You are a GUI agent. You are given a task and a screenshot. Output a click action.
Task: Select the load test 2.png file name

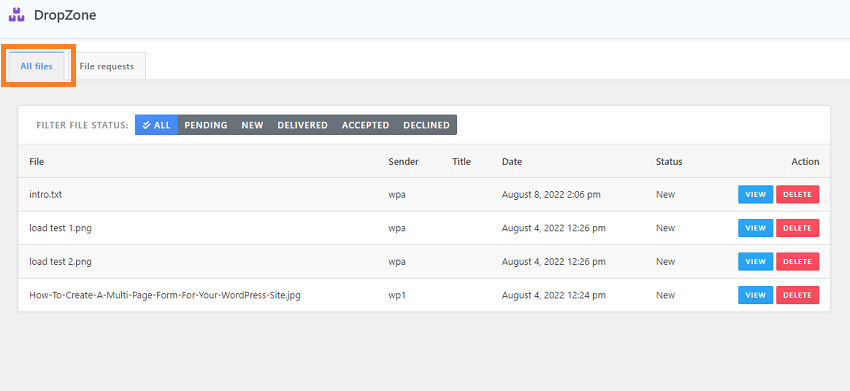point(60,261)
